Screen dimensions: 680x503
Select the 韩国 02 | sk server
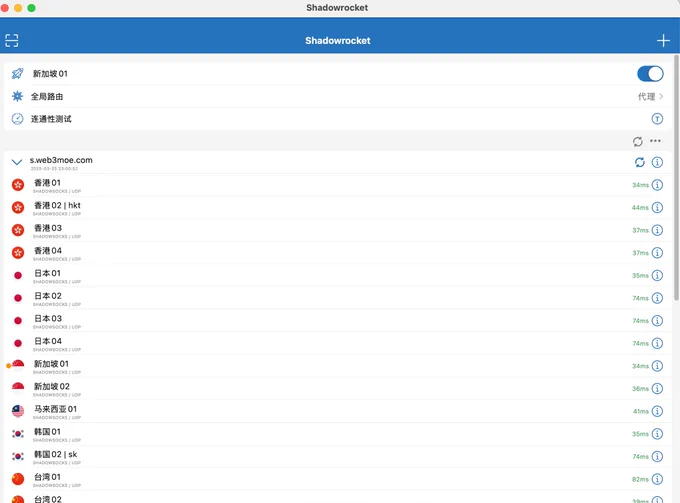[340, 456]
